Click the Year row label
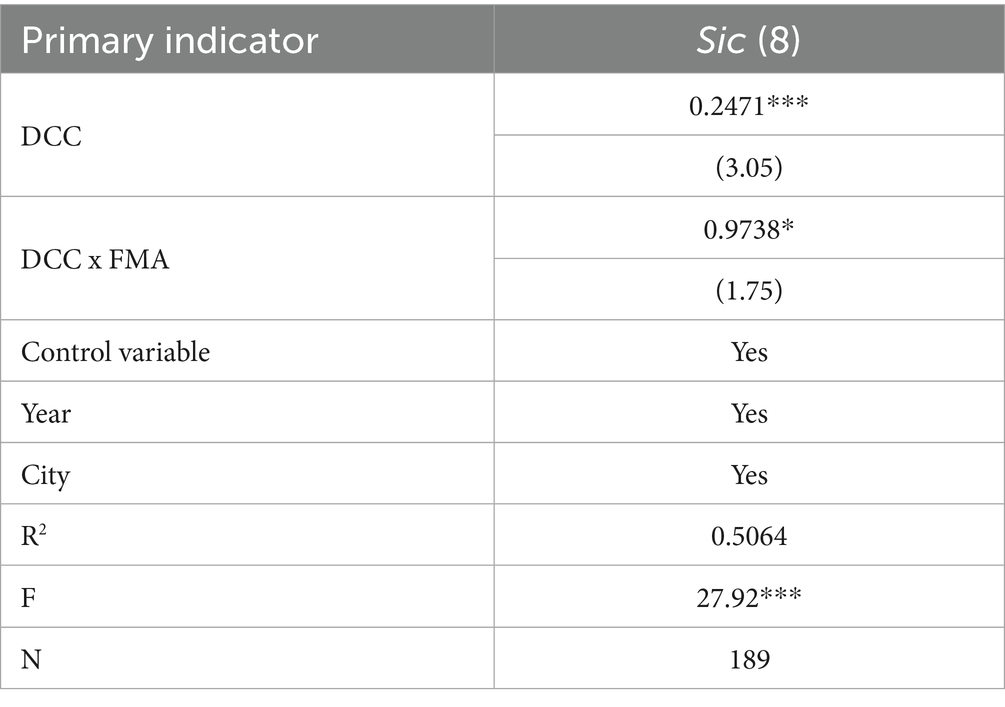The width and height of the screenshot is (1005, 707). [46, 413]
